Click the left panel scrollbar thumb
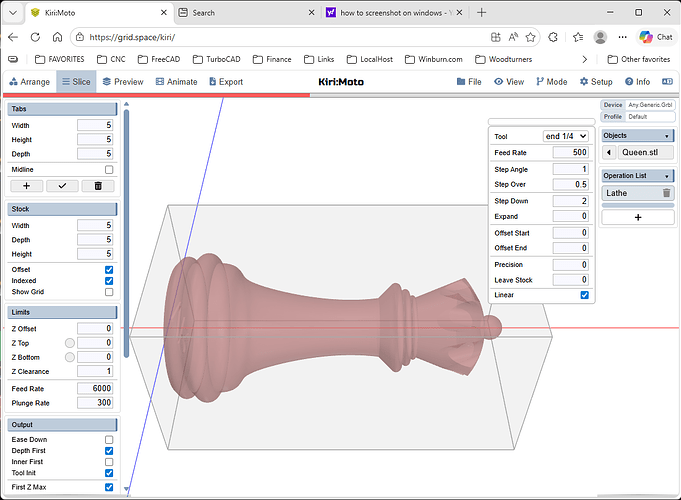 click(126, 233)
